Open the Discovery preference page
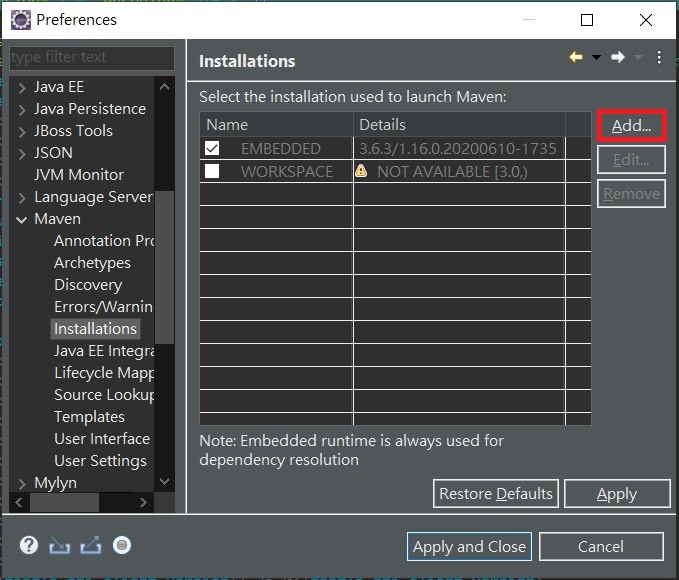Viewport: 679px width, 580px height. tap(88, 285)
